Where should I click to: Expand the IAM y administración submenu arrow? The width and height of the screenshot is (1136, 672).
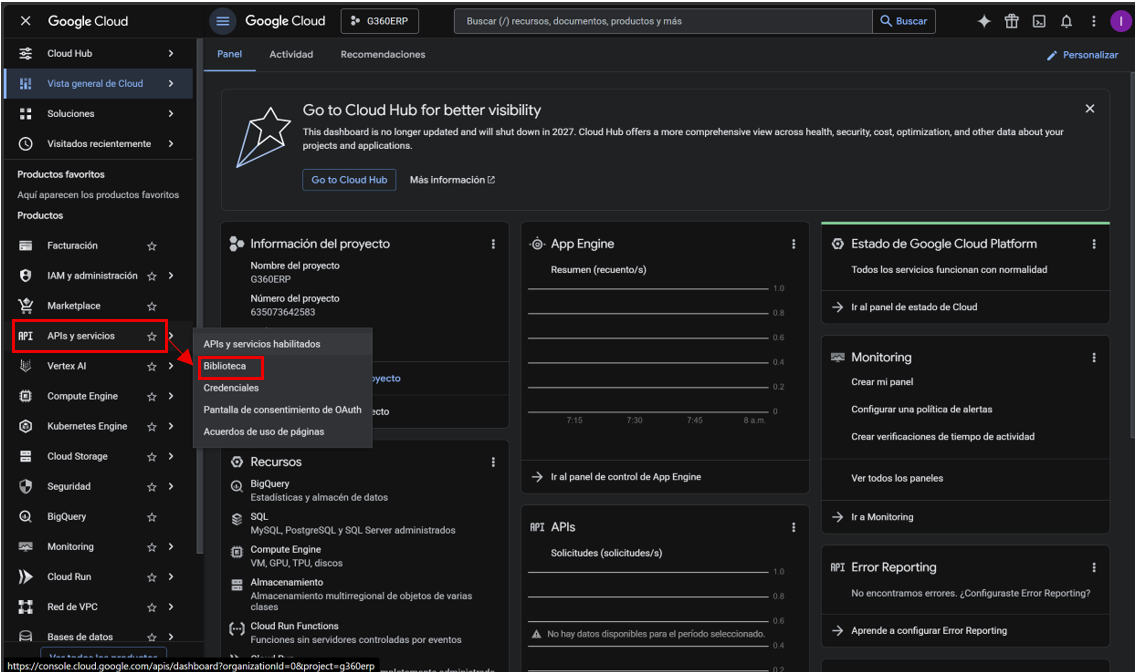[171, 276]
